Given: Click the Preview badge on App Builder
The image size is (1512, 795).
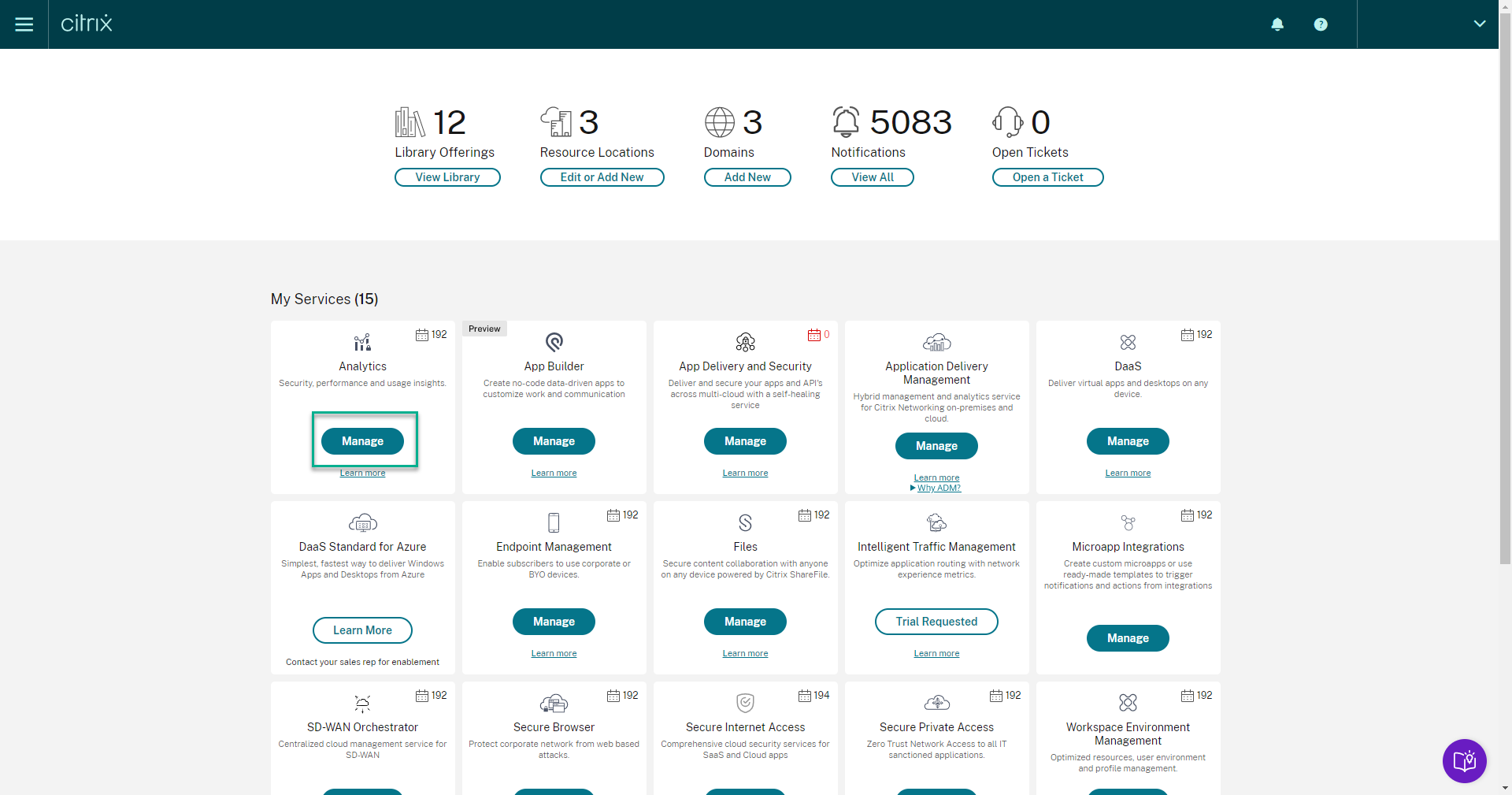Looking at the screenshot, I should (x=484, y=329).
